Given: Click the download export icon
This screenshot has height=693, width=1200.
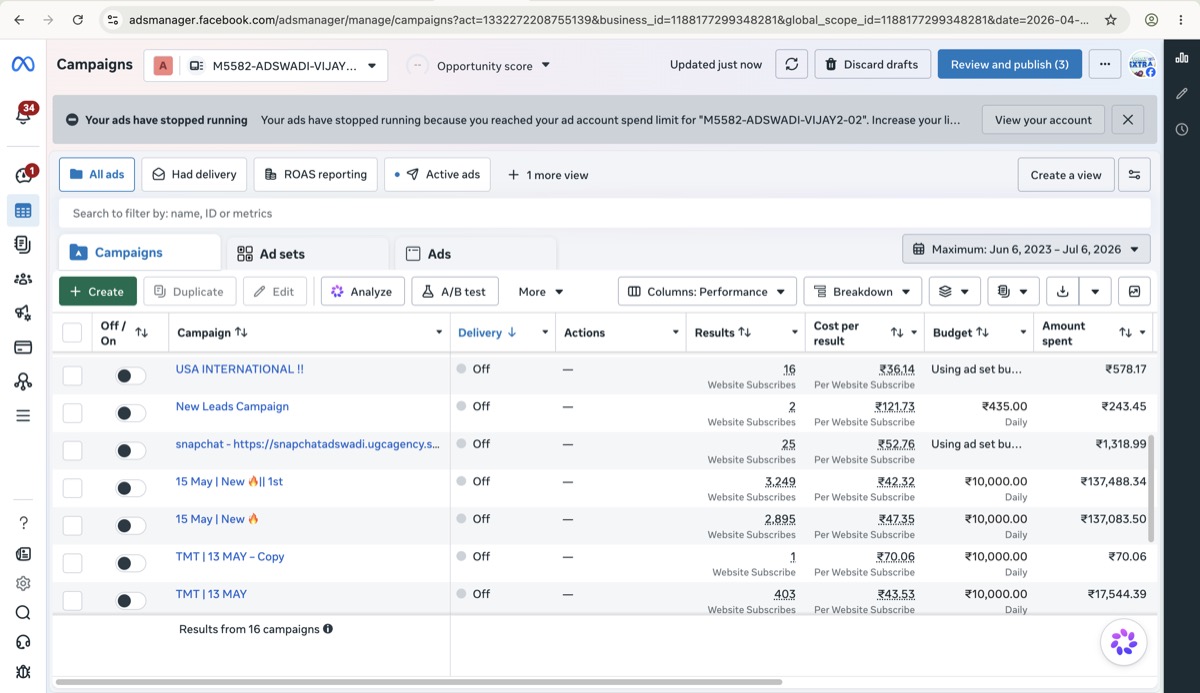Looking at the screenshot, I should point(1062,292).
